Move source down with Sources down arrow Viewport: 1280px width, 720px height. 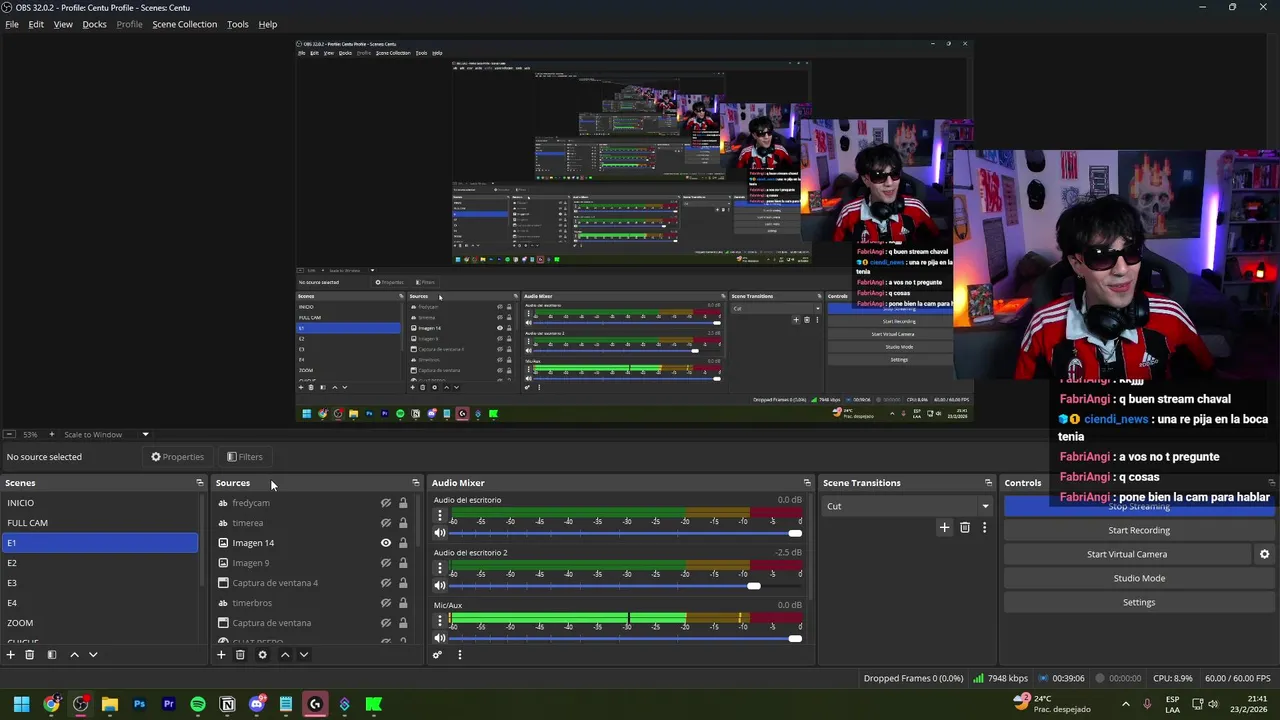(x=303, y=655)
